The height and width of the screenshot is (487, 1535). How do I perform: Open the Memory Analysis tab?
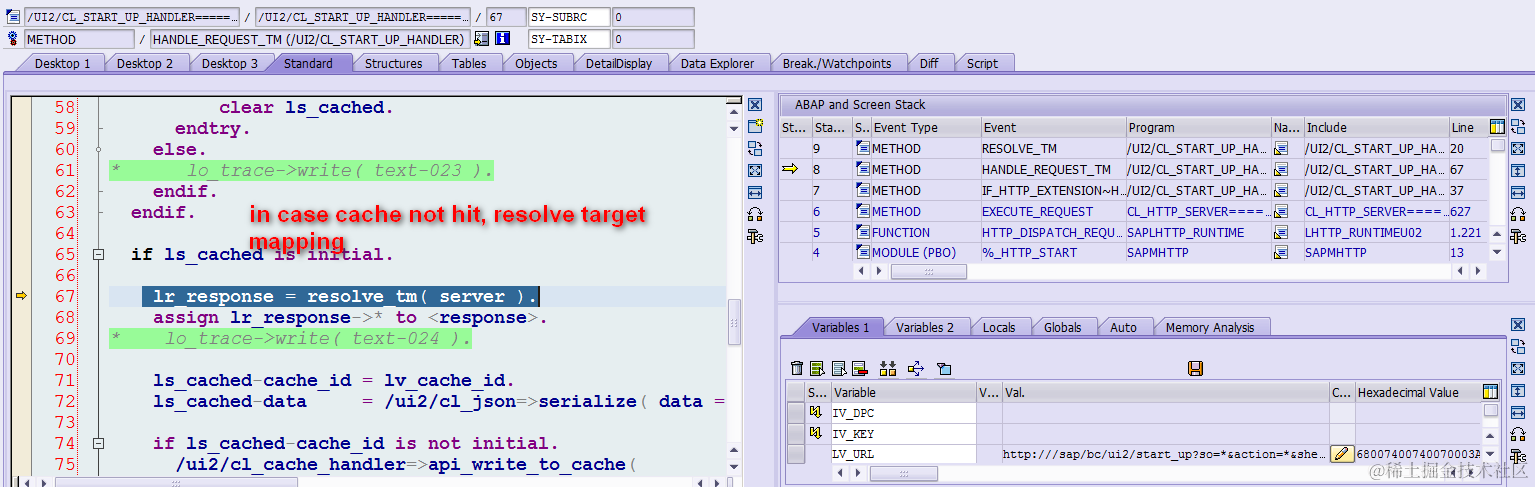tap(1209, 327)
